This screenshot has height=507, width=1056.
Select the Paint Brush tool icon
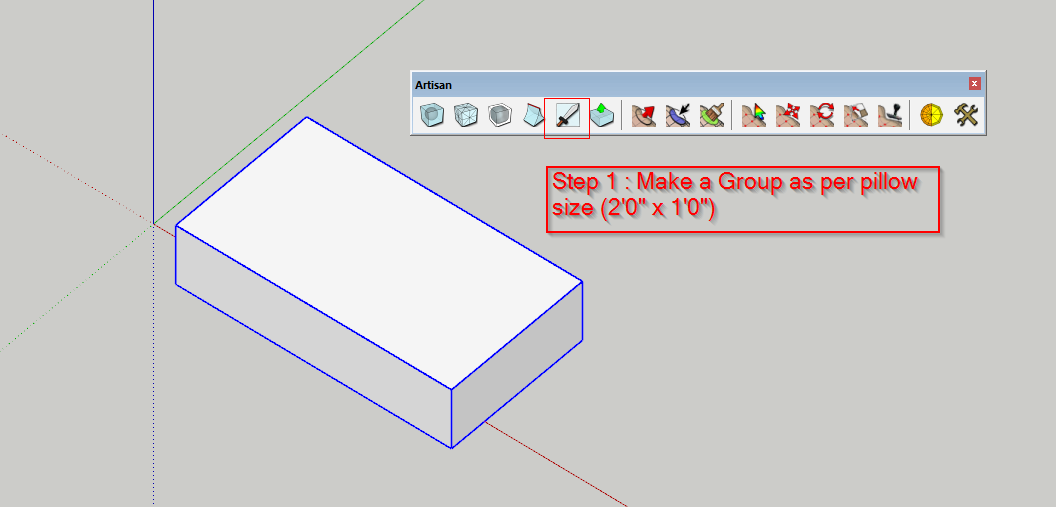(x=711, y=115)
